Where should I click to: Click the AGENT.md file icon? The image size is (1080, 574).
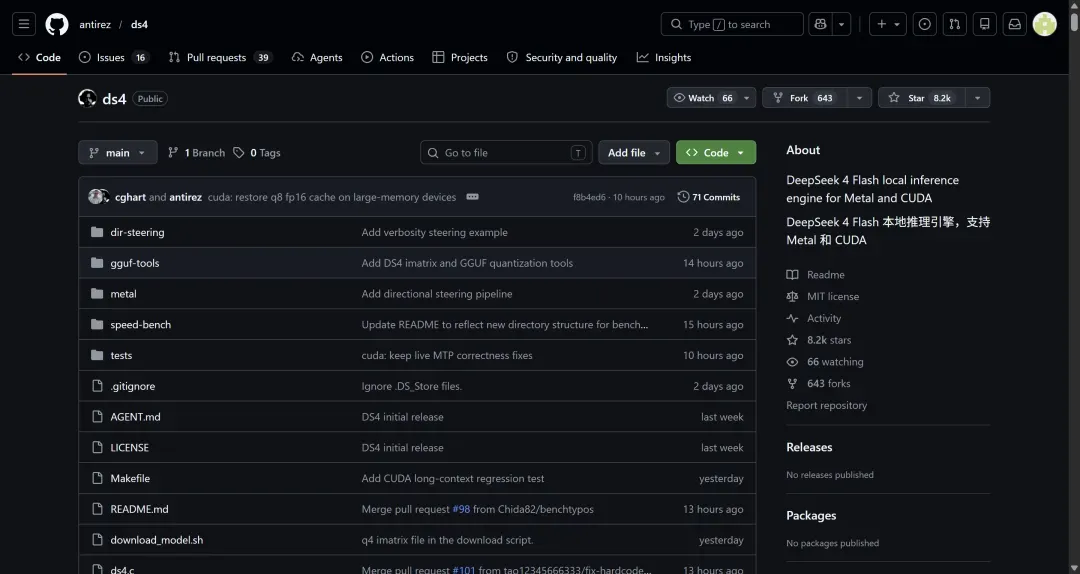[x=97, y=417]
